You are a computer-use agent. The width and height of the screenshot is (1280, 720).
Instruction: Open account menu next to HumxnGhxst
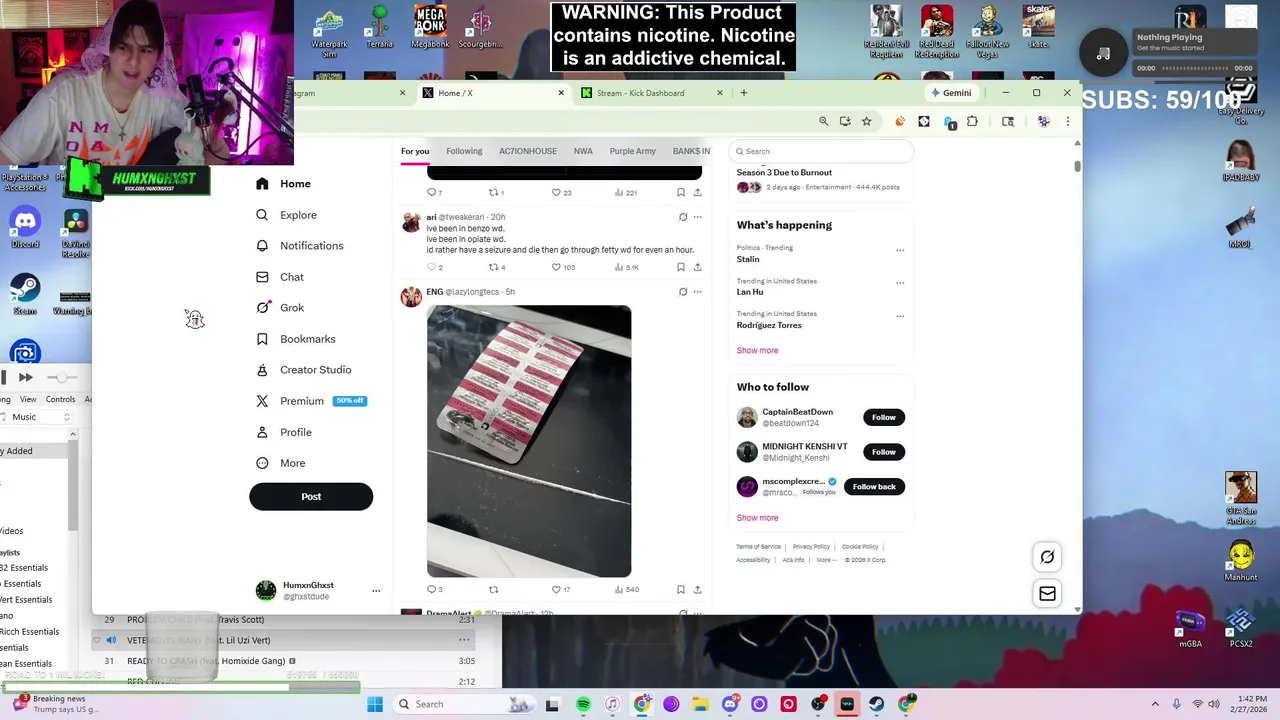(376, 591)
